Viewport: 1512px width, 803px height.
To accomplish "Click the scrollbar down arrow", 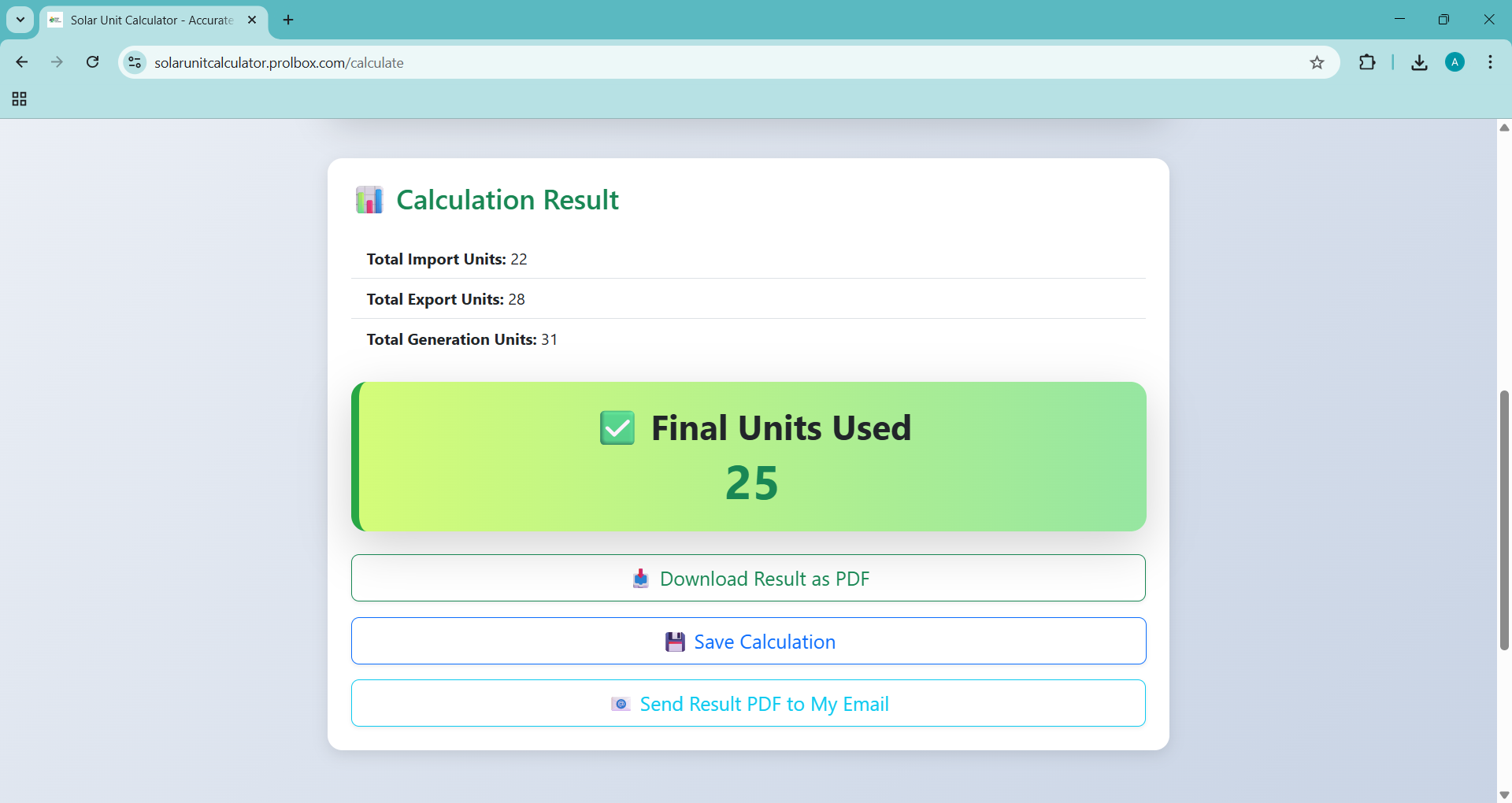I will [x=1504, y=795].
